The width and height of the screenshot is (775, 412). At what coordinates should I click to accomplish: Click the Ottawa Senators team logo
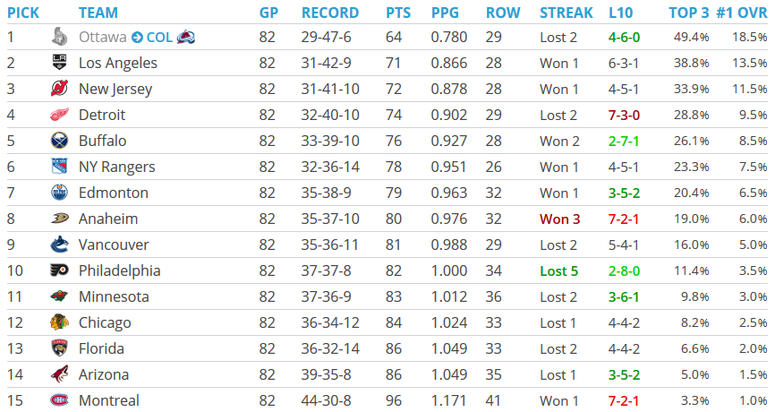pyautogui.click(x=59, y=37)
